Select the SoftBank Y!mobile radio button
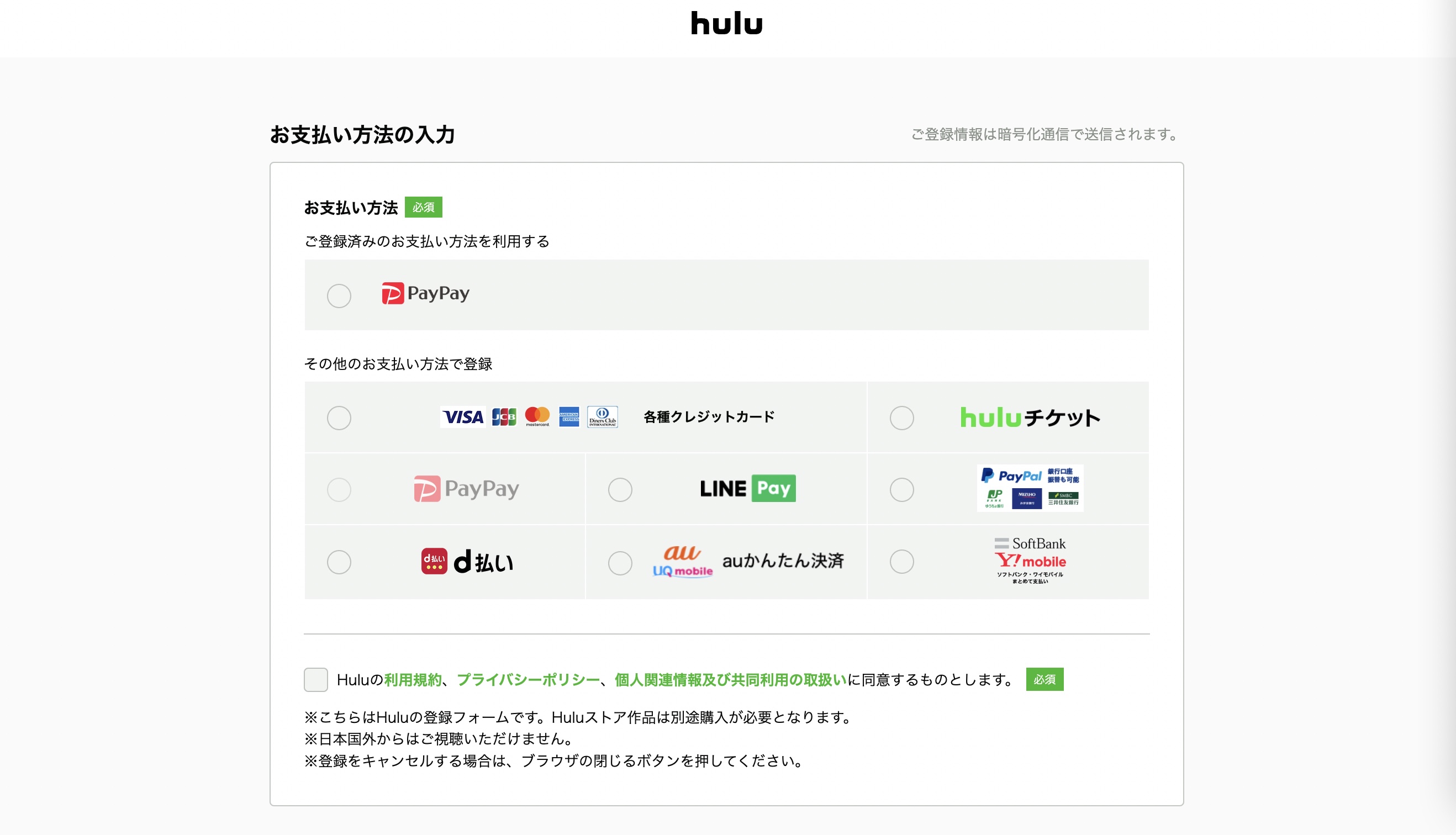 902,562
